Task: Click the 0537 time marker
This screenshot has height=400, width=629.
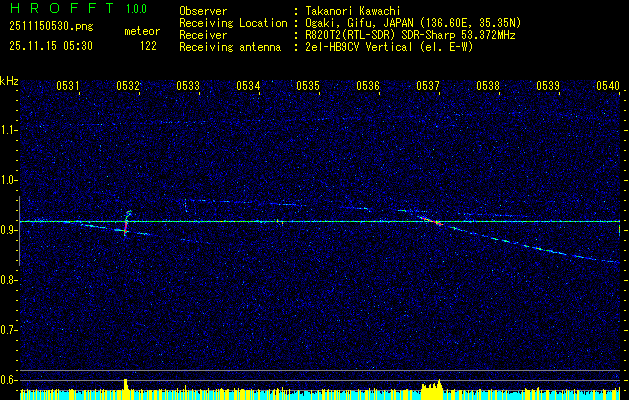Action: pyautogui.click(x=428, y=86)
